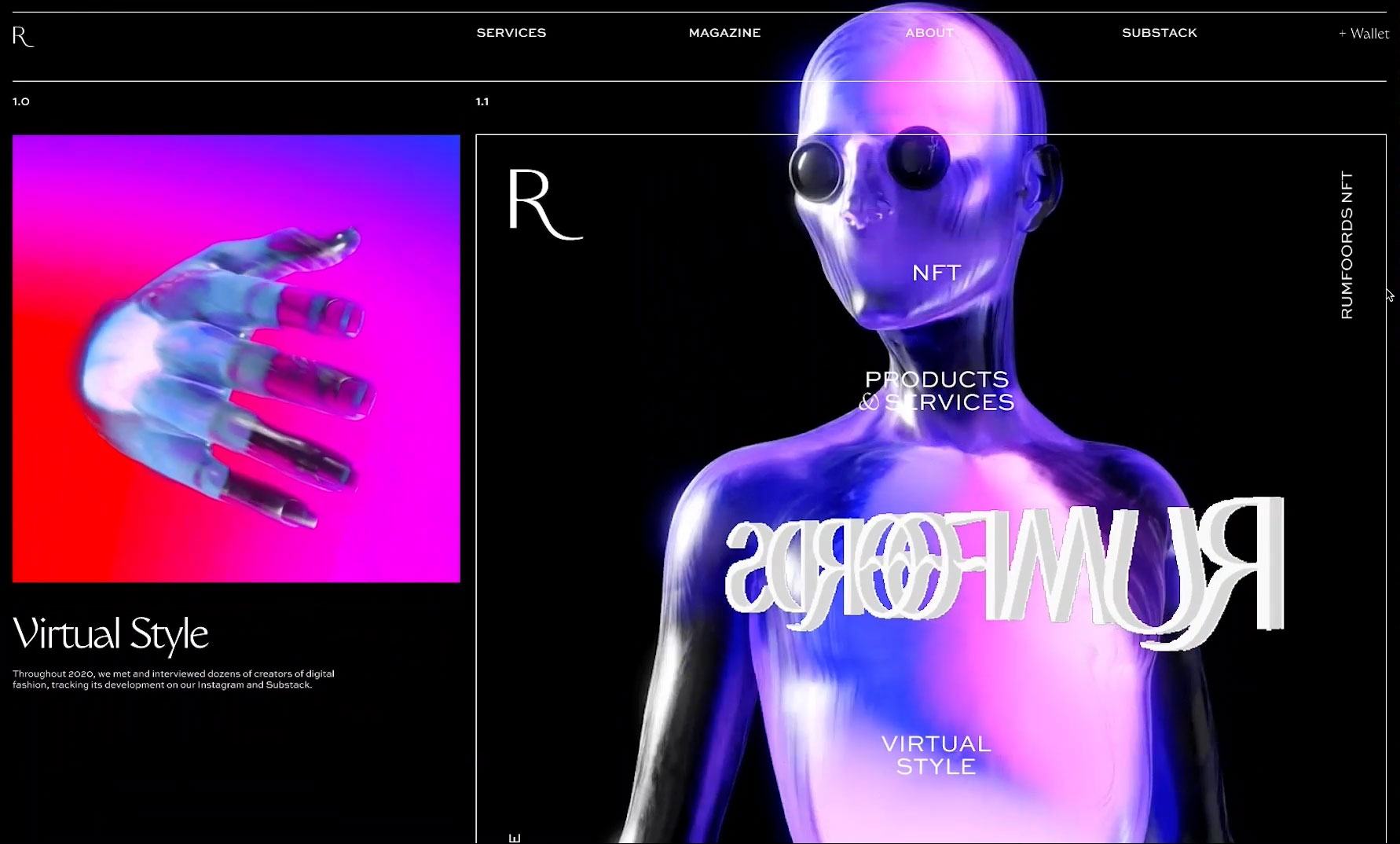Viewport: 1400px width, 844px height.
Task: Click the mirrored Rumfoords 3D title
Action: [x=1004, y=573]
